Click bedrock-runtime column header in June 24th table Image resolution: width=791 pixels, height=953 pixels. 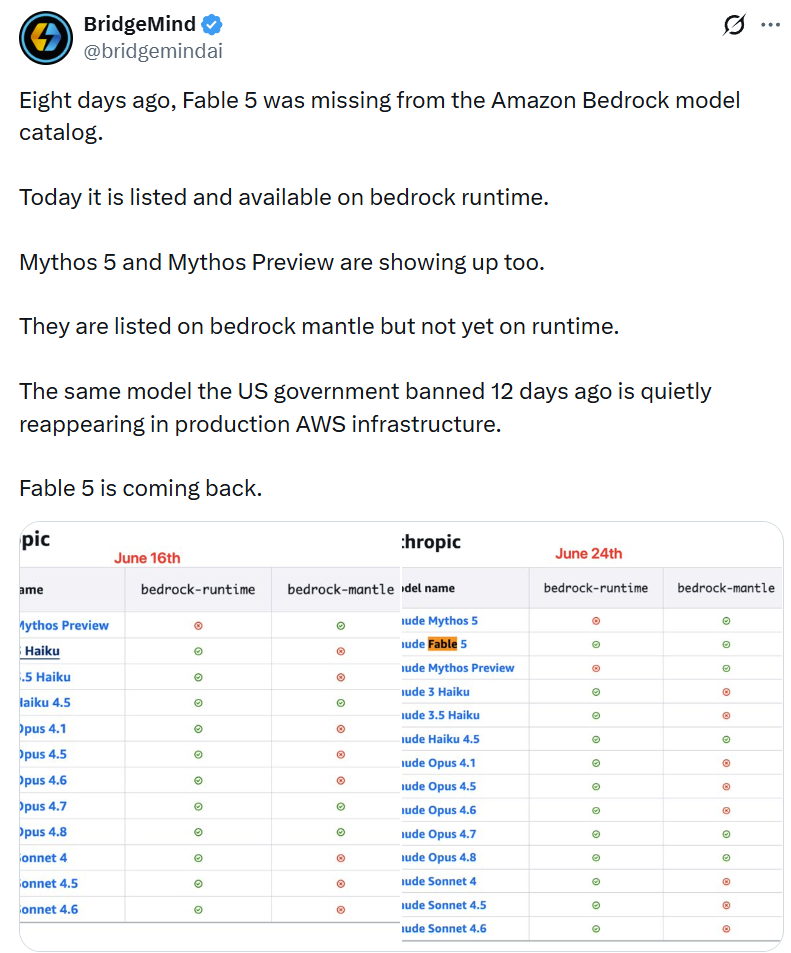click(x=596, y=588)
